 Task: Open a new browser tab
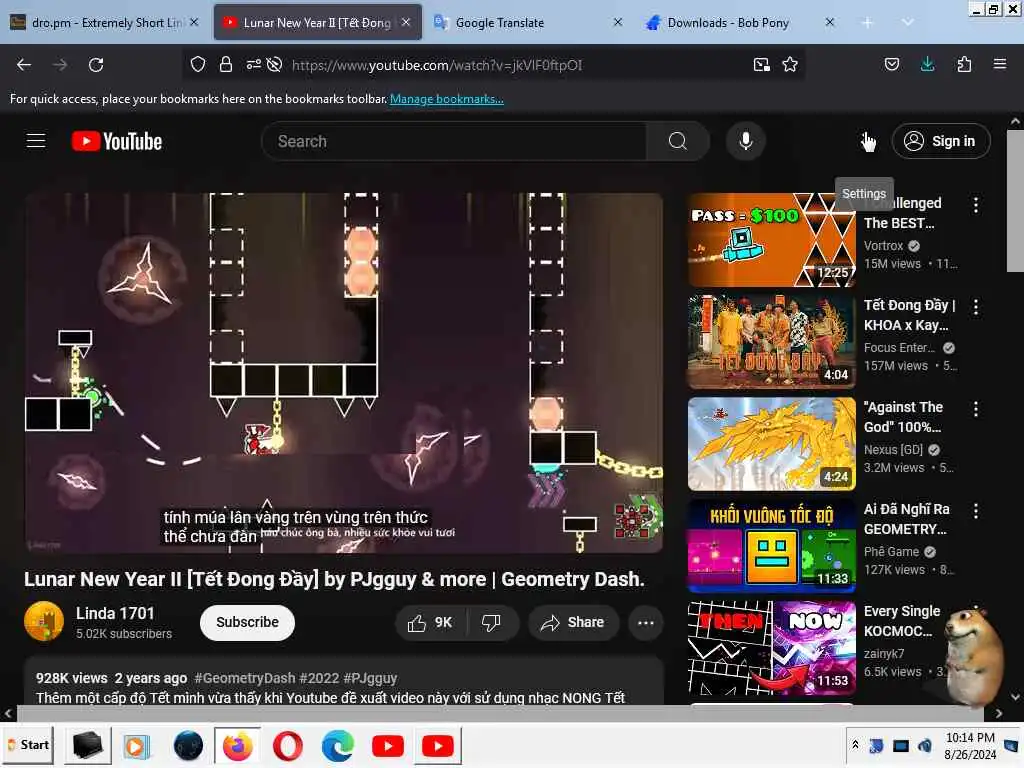(867, 23)
